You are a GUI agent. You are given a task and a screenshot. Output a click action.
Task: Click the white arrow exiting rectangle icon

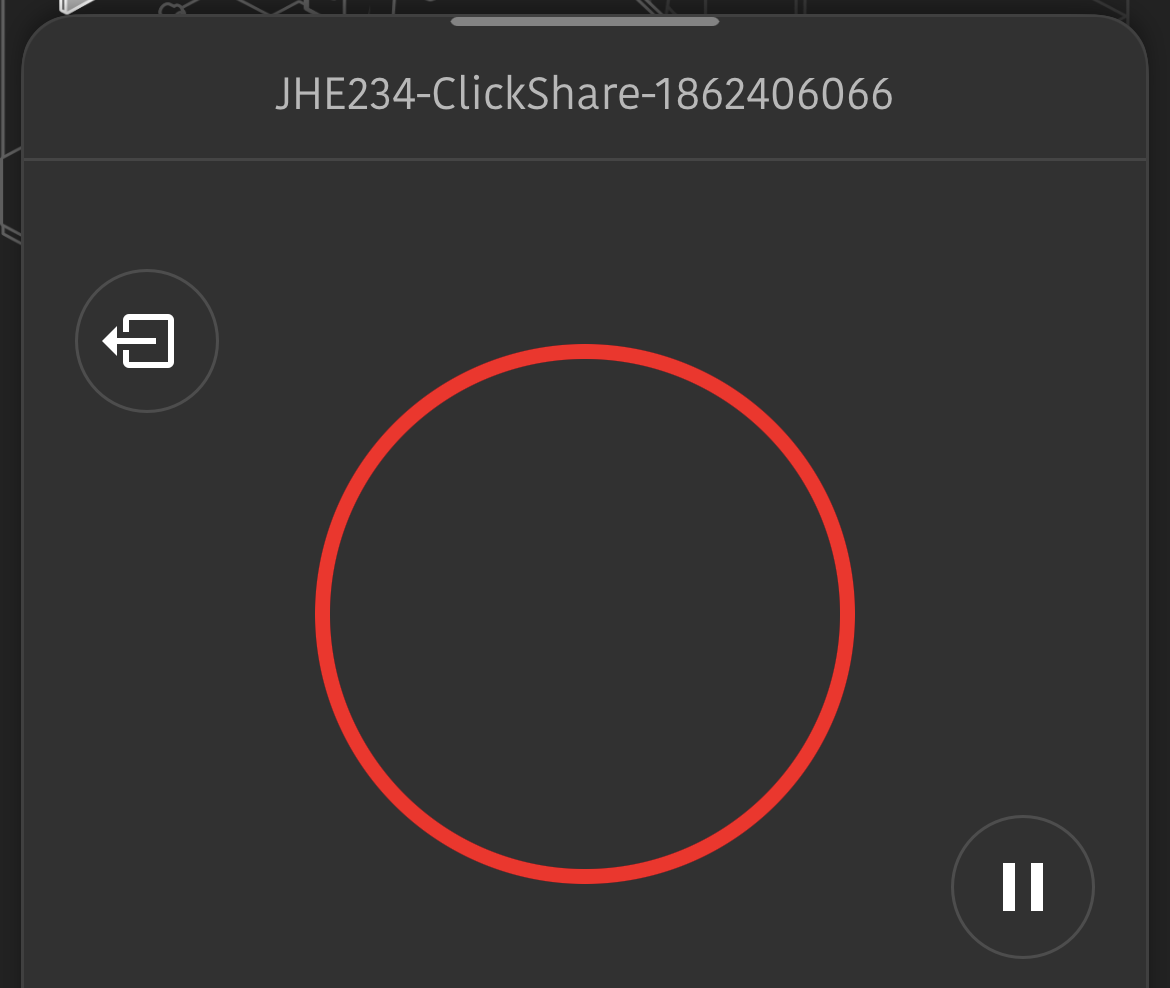click(139, 341)
